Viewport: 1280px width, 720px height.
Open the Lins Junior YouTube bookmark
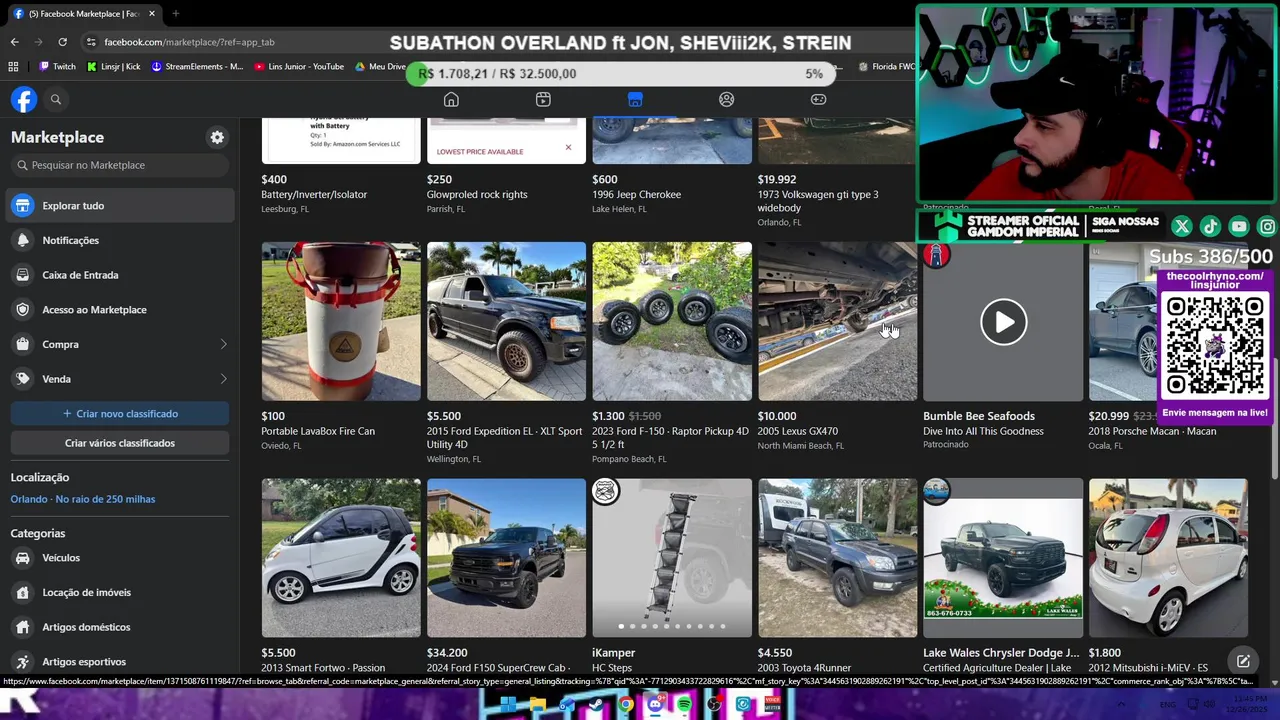pos(299,67)
